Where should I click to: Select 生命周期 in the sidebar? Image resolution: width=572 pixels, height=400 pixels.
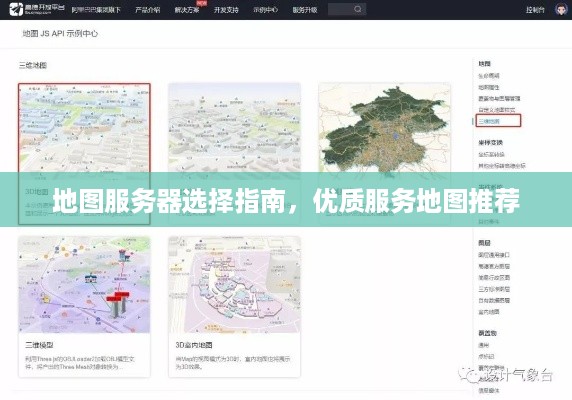click(x=489, y=76)
